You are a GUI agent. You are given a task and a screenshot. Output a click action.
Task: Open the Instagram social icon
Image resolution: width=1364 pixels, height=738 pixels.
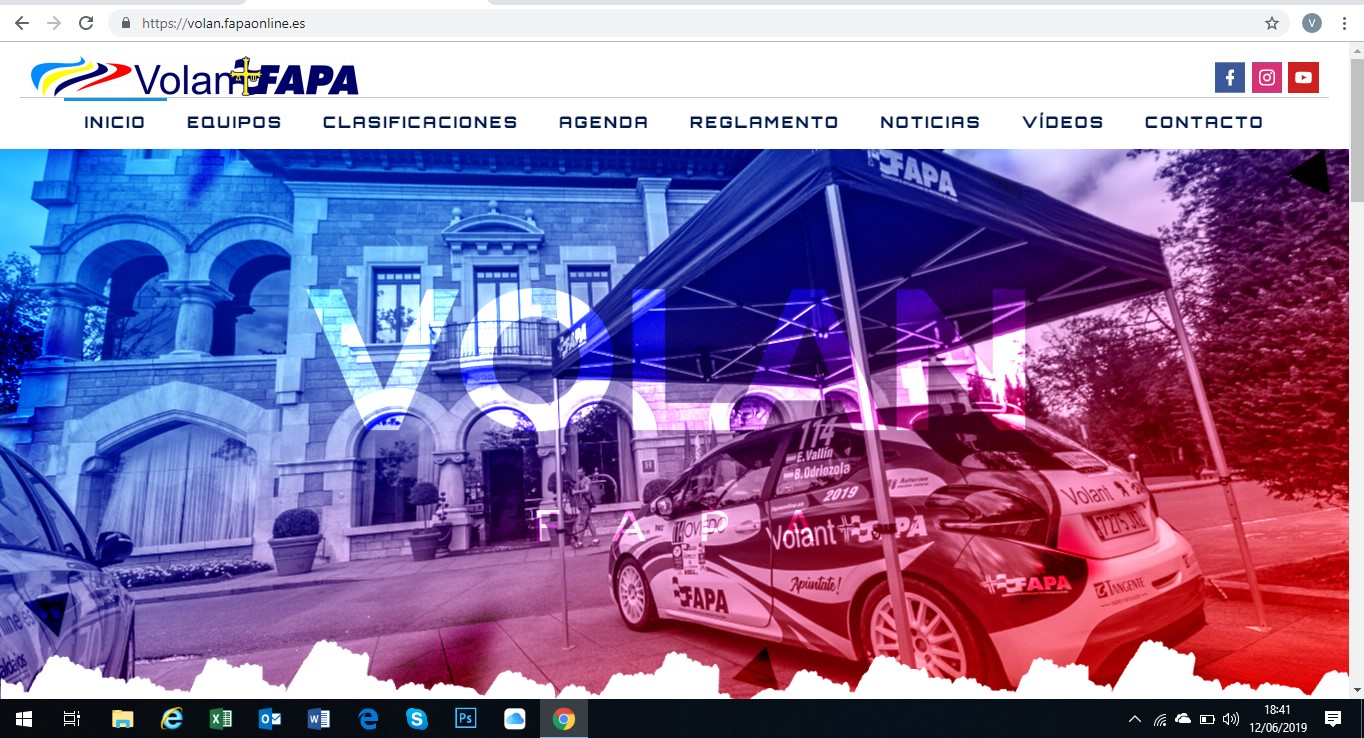[1266, 78]
